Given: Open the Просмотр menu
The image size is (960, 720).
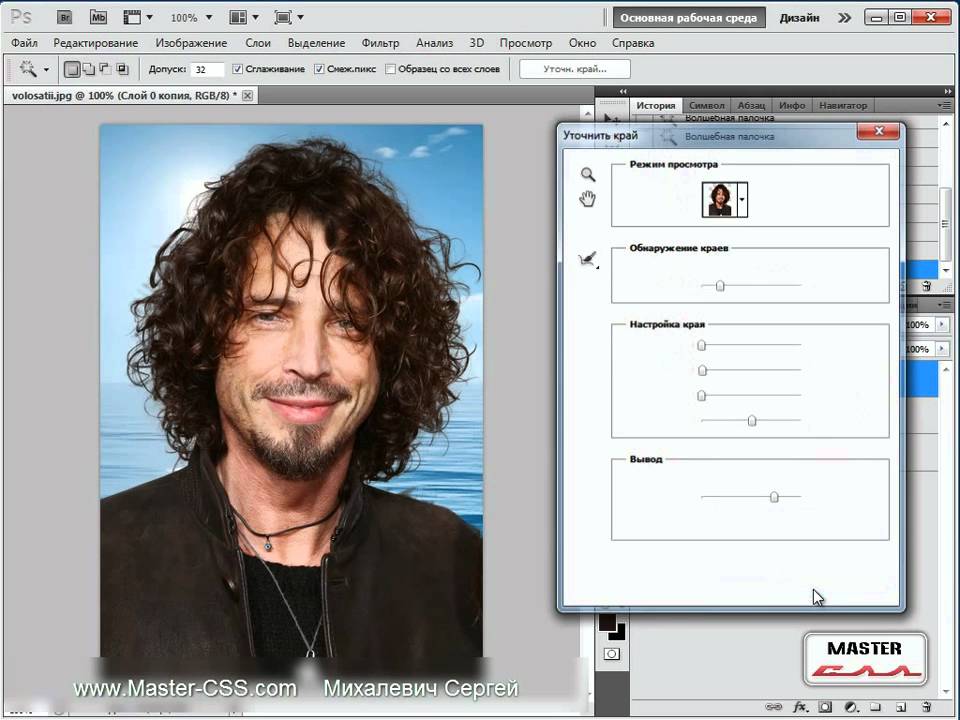Looking at the screenshot, I should pyautogui.click(x=525, y=43).
